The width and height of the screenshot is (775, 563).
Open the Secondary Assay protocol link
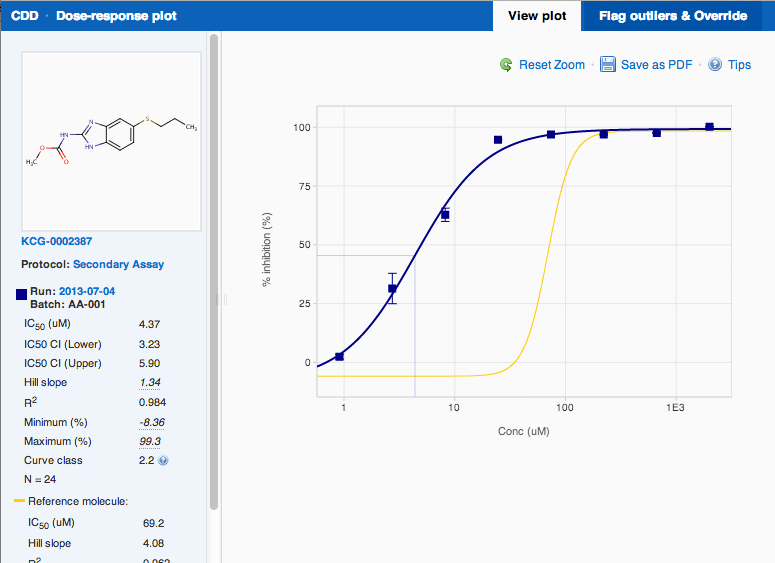tap(118, 265)
